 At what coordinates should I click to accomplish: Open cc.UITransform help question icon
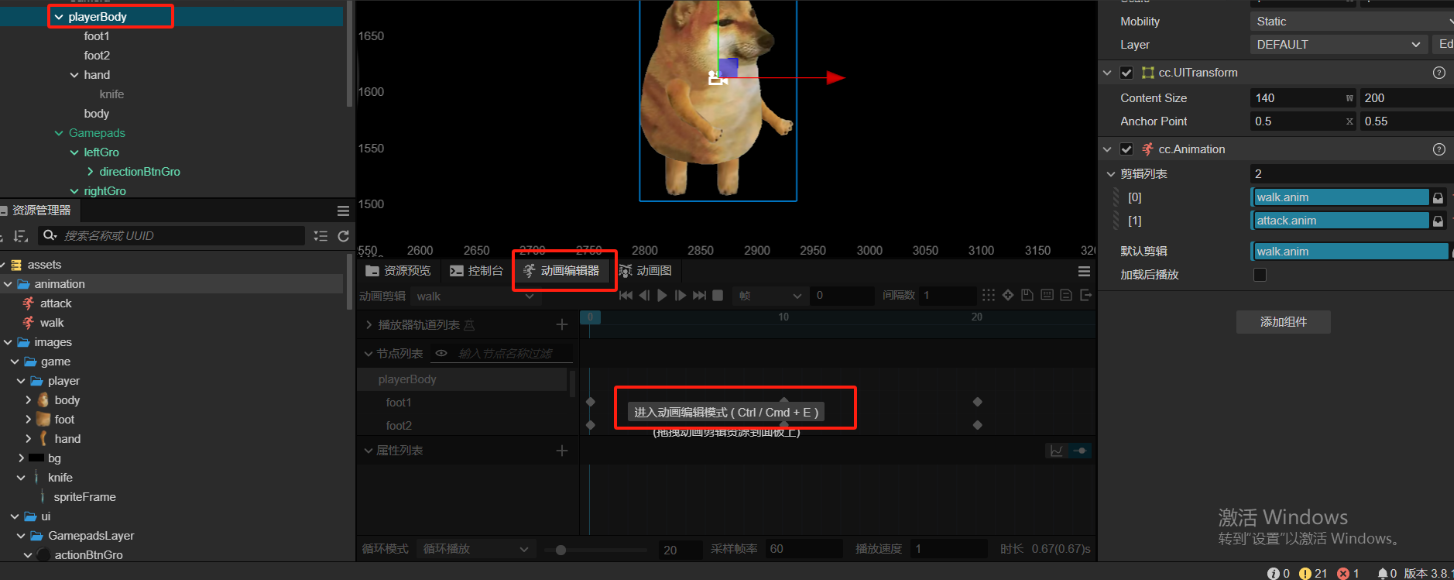1439,73
